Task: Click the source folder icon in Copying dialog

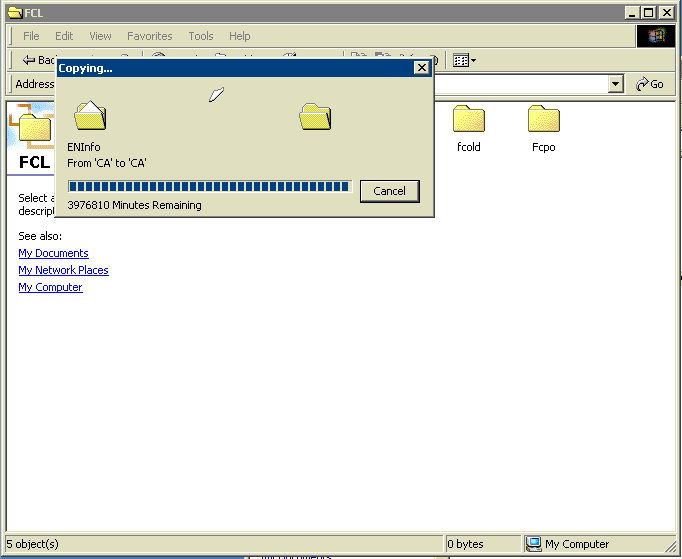Action: (x=90, y=117)
